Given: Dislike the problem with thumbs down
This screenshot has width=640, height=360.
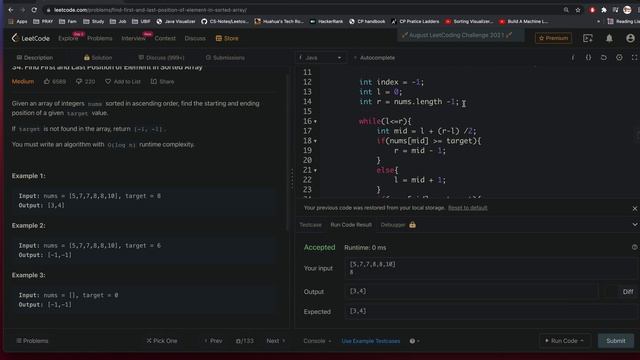Looking at the screenshot, I should (79, 82).
